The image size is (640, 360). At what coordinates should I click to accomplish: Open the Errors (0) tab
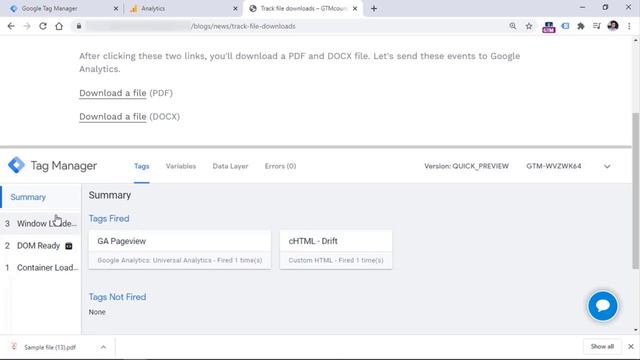280,166
